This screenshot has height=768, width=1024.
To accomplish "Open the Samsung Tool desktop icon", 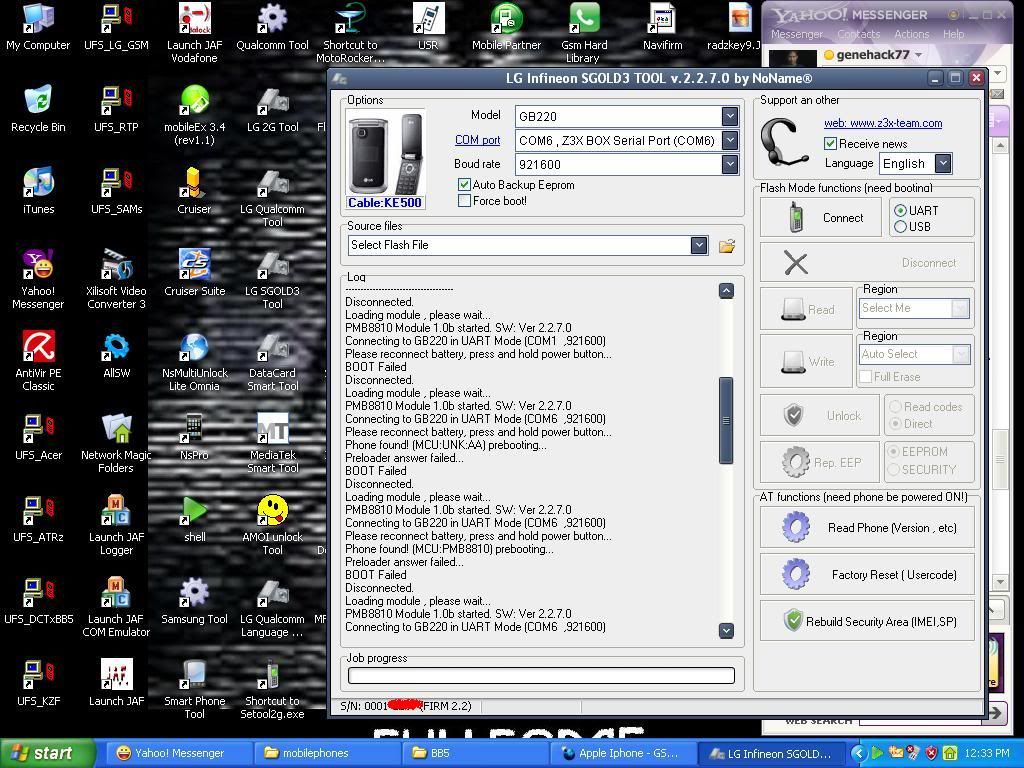I will 194,601.
